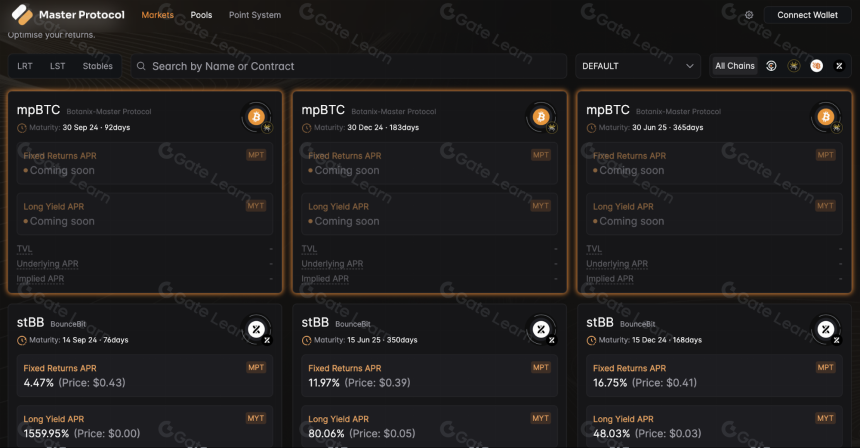Filter by first chain icon after All Chains
This screenshot has height=448, width=860.
click(771, 66)
